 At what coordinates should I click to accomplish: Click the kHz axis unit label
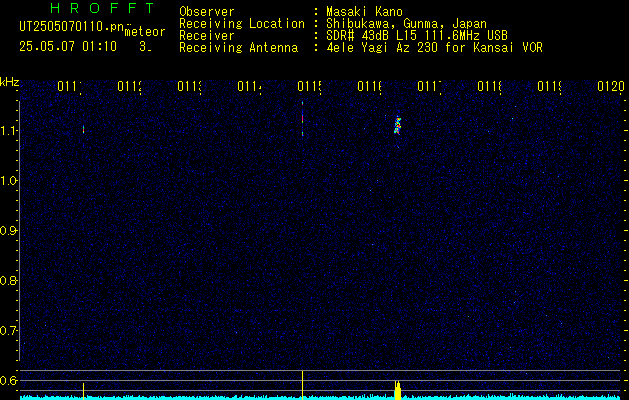point(9,83)
